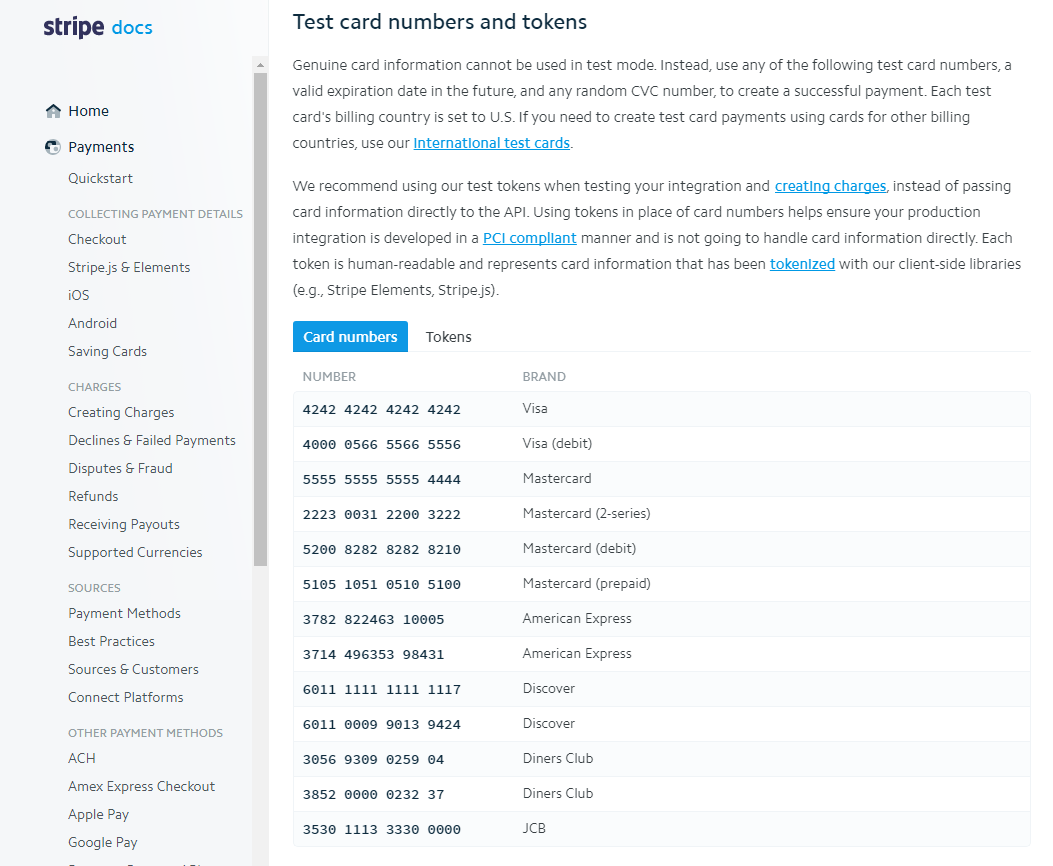Open the Home sidebar link
The width and height of the screenshot is (1053, 866).
coord(89,111)
